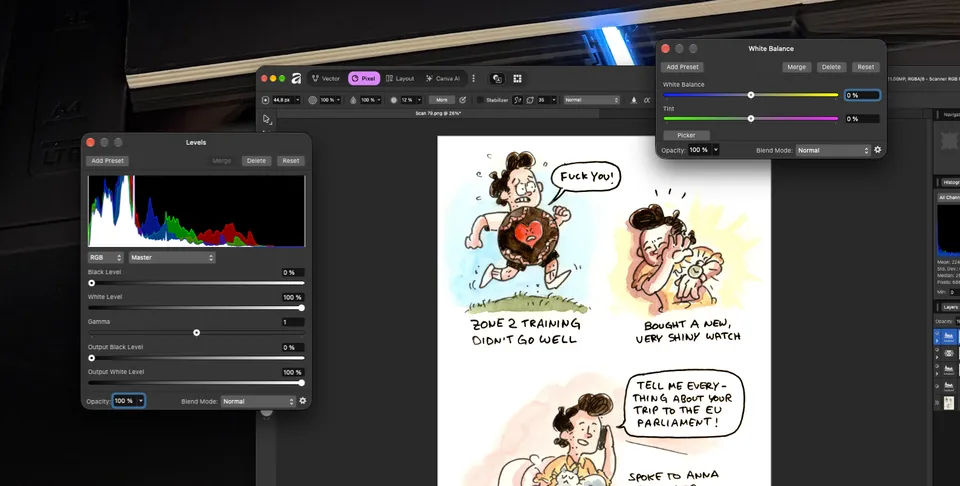The height and width of the screenshot is (486, 960).
Task: Open the Levels Blend Mode Normal dropdown
Action: (x=258, y=402)
